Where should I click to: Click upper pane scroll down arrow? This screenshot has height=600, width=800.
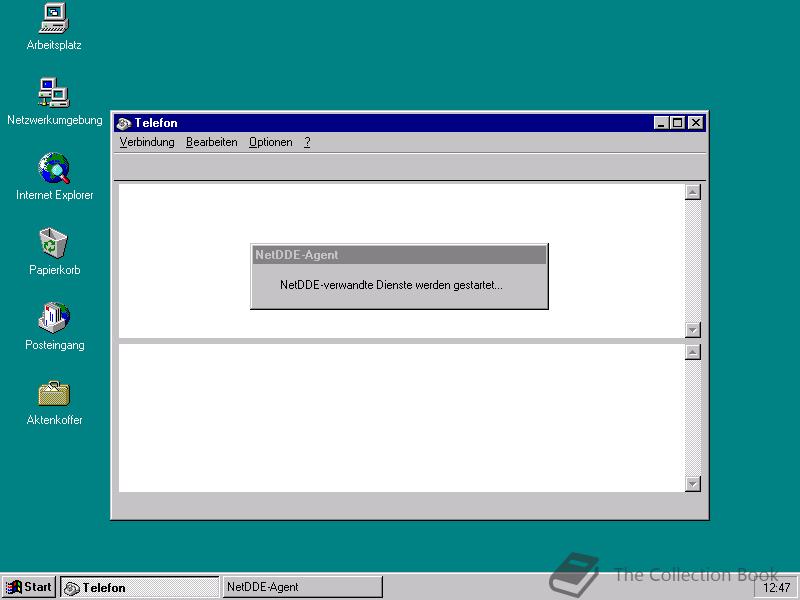point(692,330)
